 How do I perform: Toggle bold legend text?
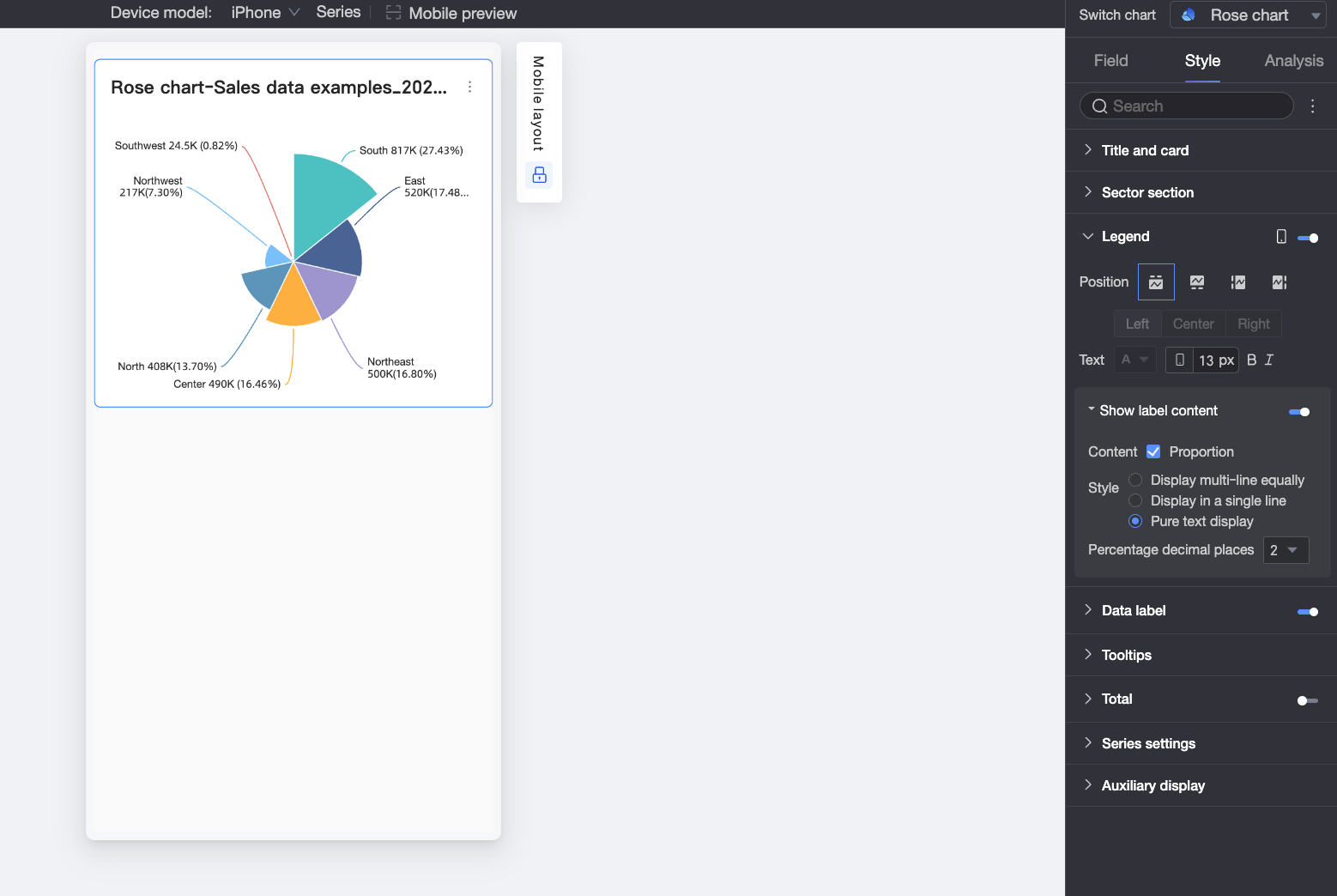pyautogui.click(x=1251, y=360)
